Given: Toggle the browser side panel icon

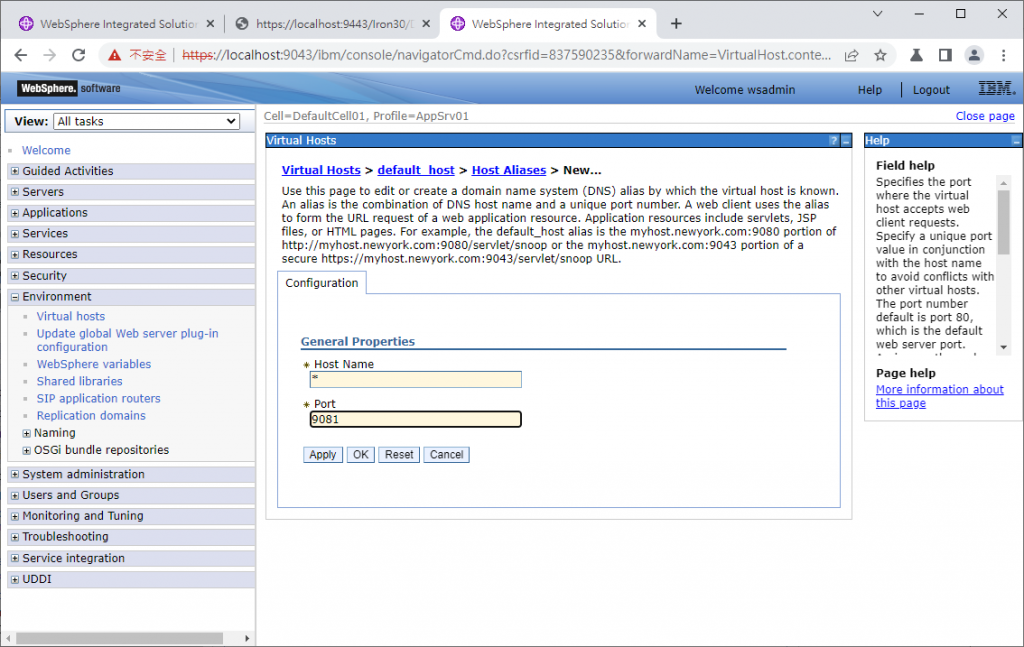Looking at the screenshot, I should [945, 55].
